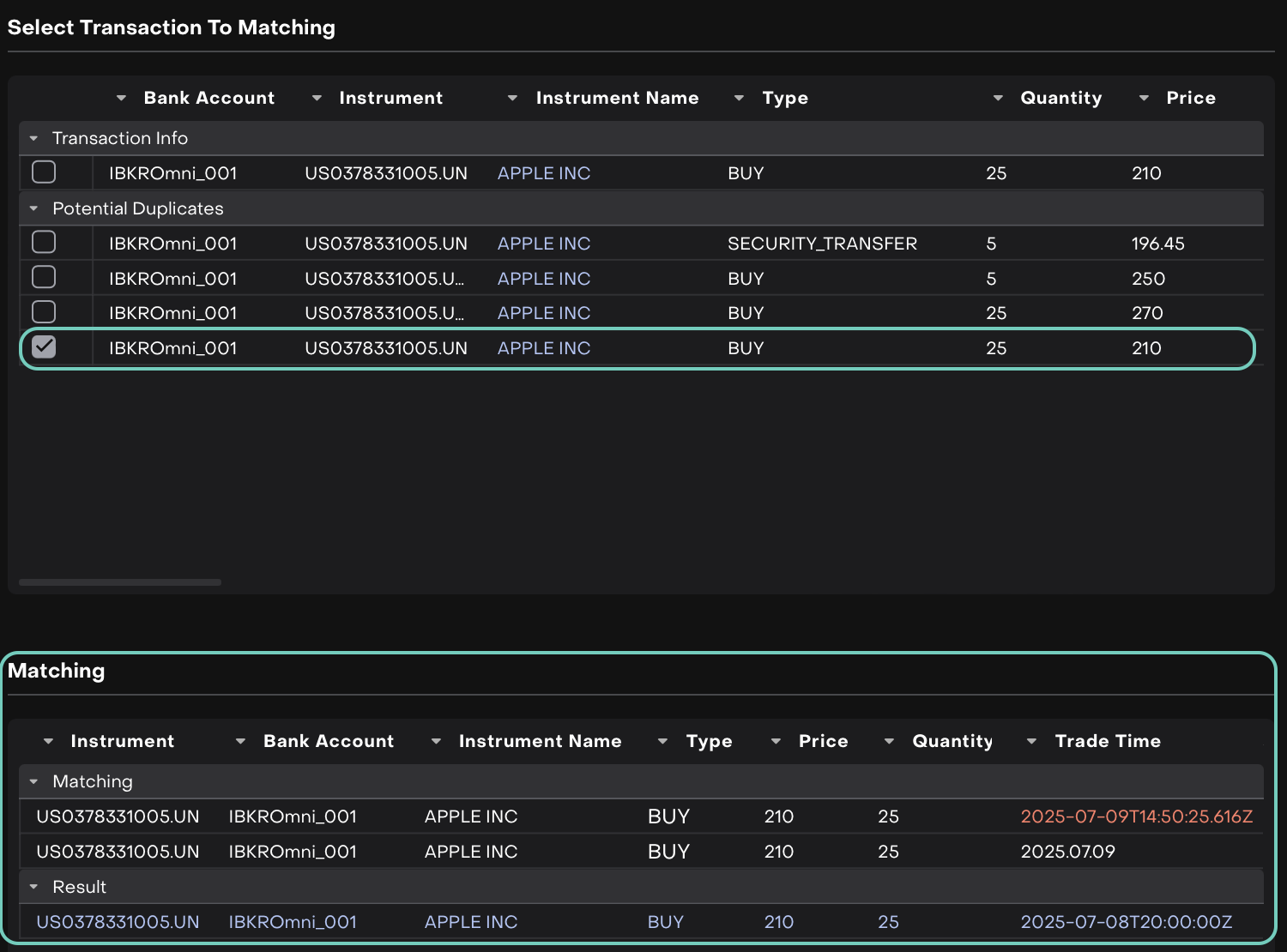Image resolution: width=1287 pixels, height=952 pixels.
Task: Open the Bank Account column filter arrow in top table
Action: (121, 99)
